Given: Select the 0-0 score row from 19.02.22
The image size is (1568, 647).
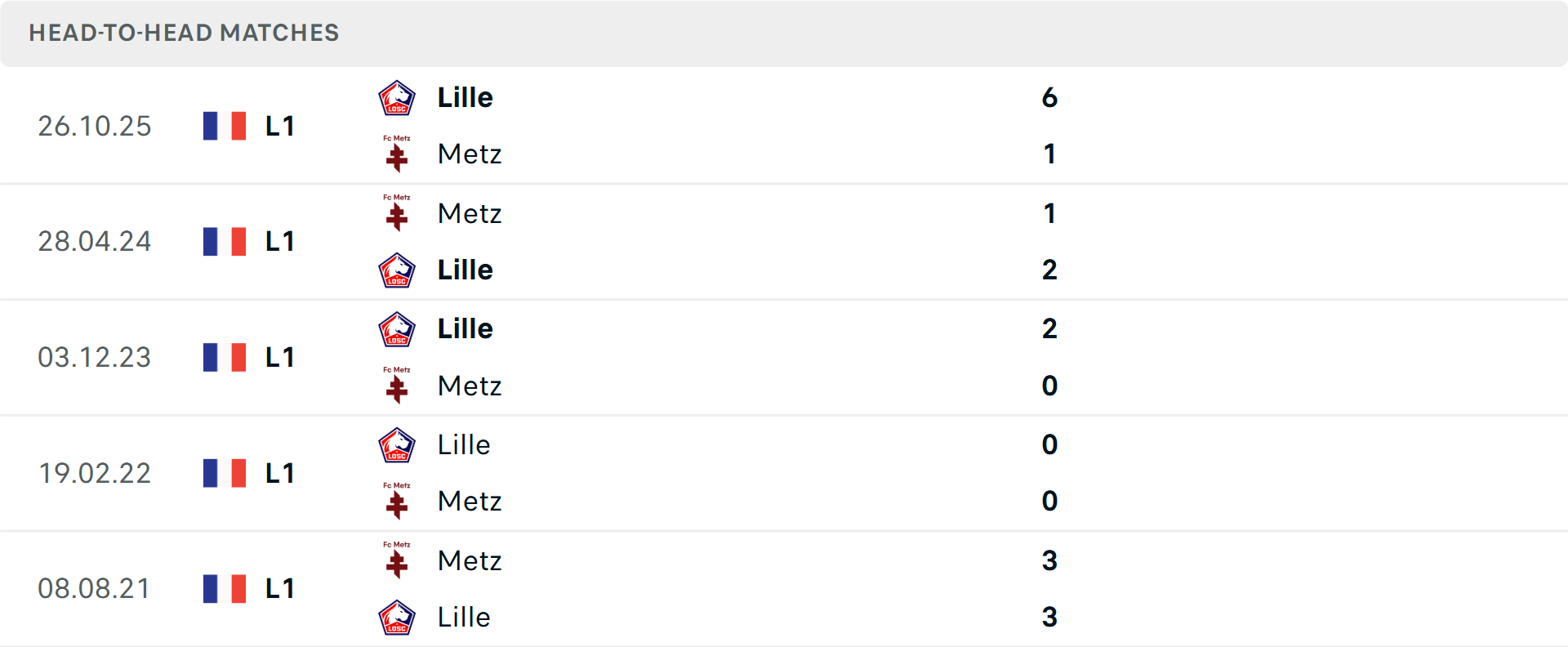Looking at the screenshot, I should pos(1050,472).
